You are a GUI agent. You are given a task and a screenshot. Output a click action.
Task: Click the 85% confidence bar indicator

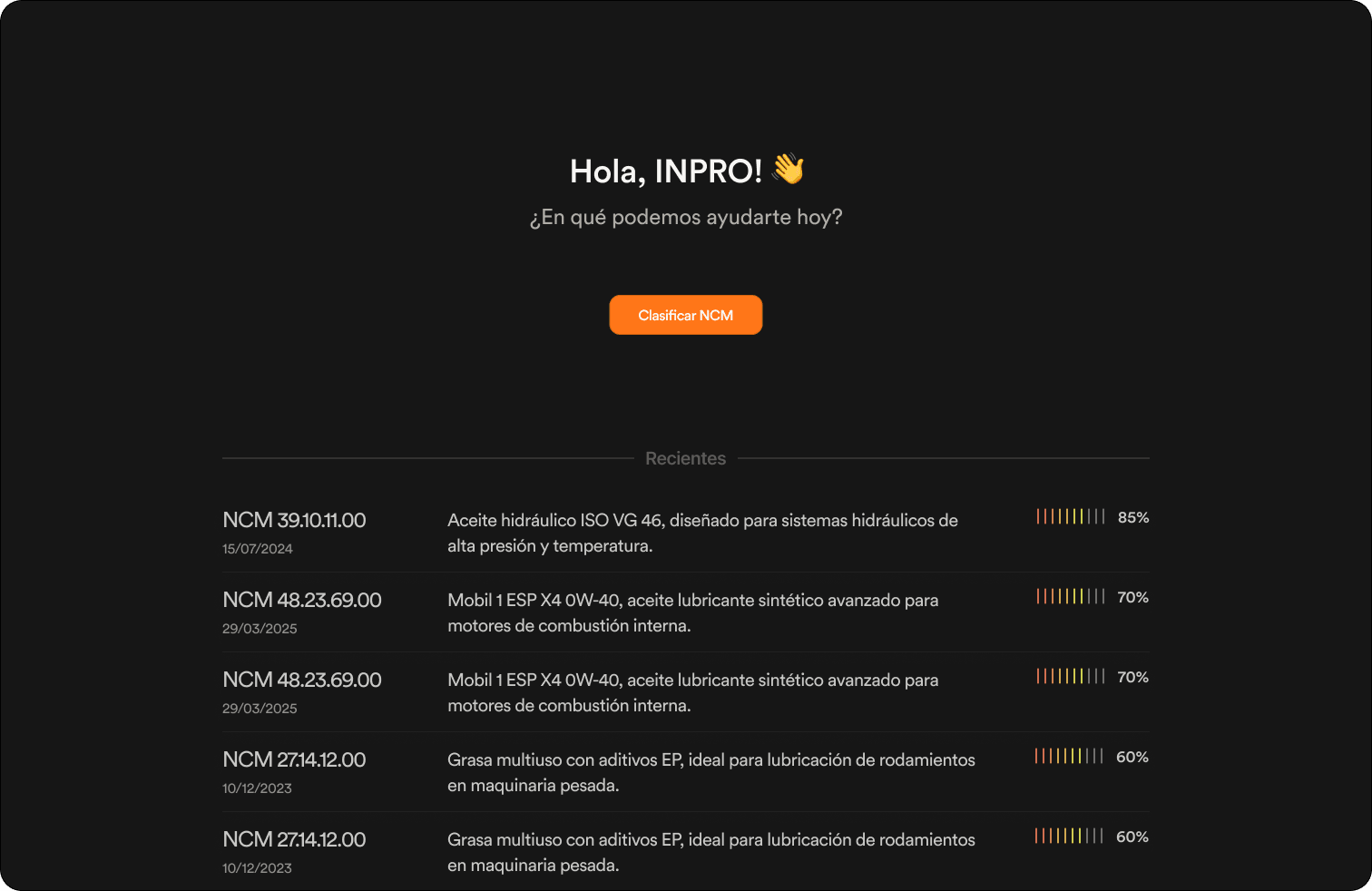tap(1071, 516)
